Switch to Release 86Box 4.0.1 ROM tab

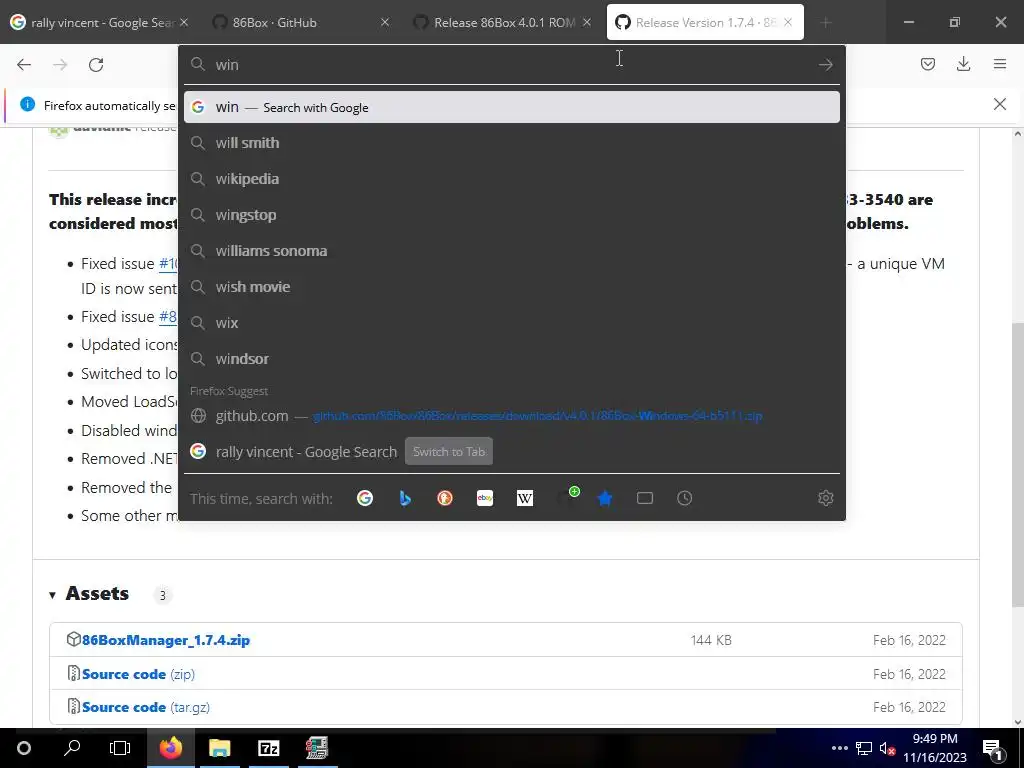pyautogui.click(x=502, y=22)
